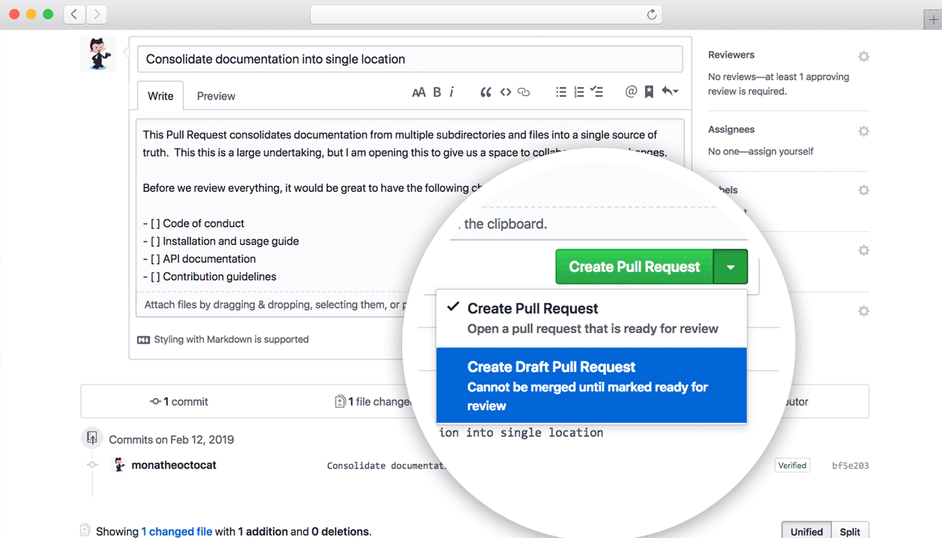Image resolution: width=942 pixels, height=538 pixels.
Task: Click the user avatar next to the title
Action: (x=98, y=54)
